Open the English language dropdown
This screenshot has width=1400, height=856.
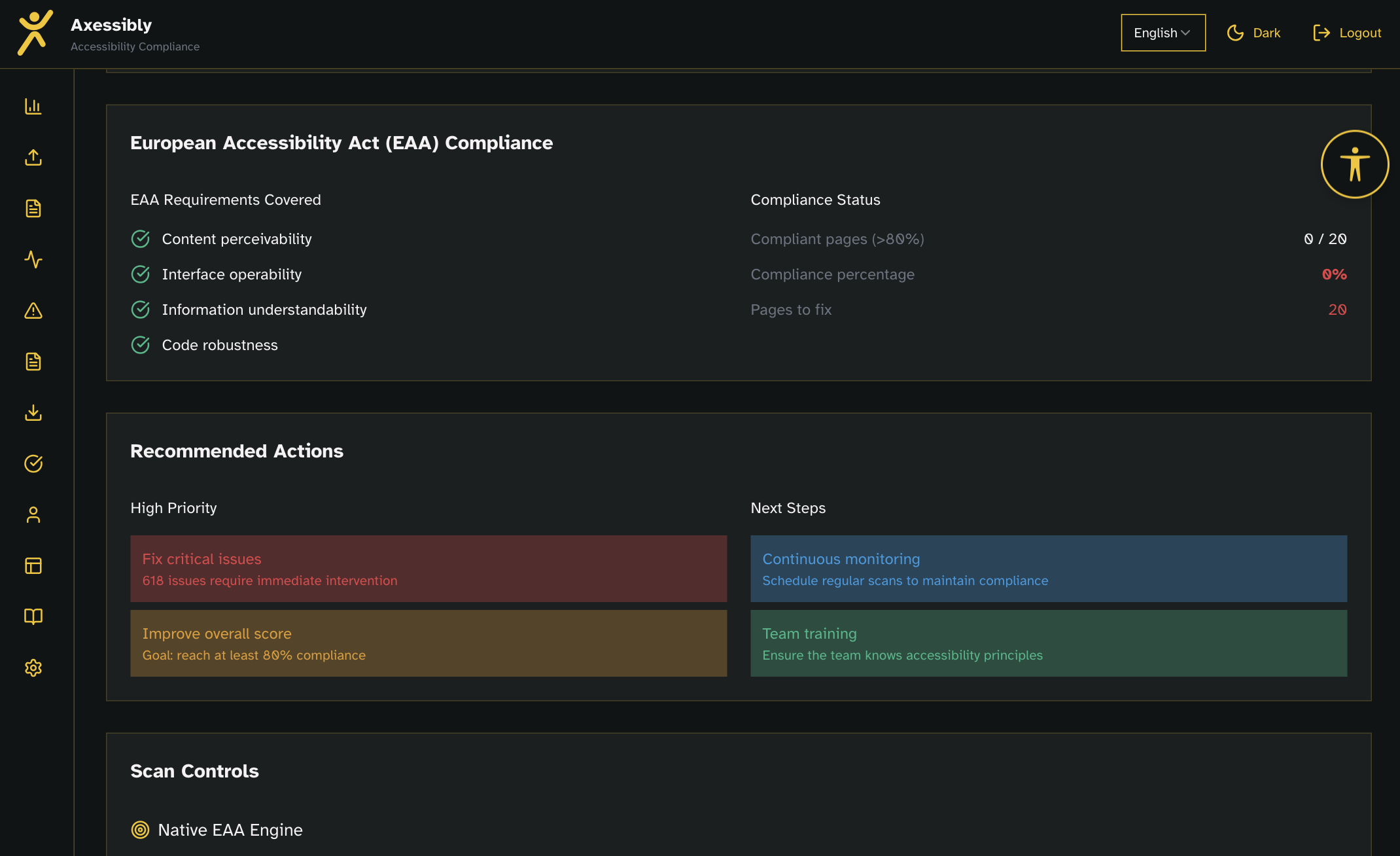click(x=1163, y=32)
